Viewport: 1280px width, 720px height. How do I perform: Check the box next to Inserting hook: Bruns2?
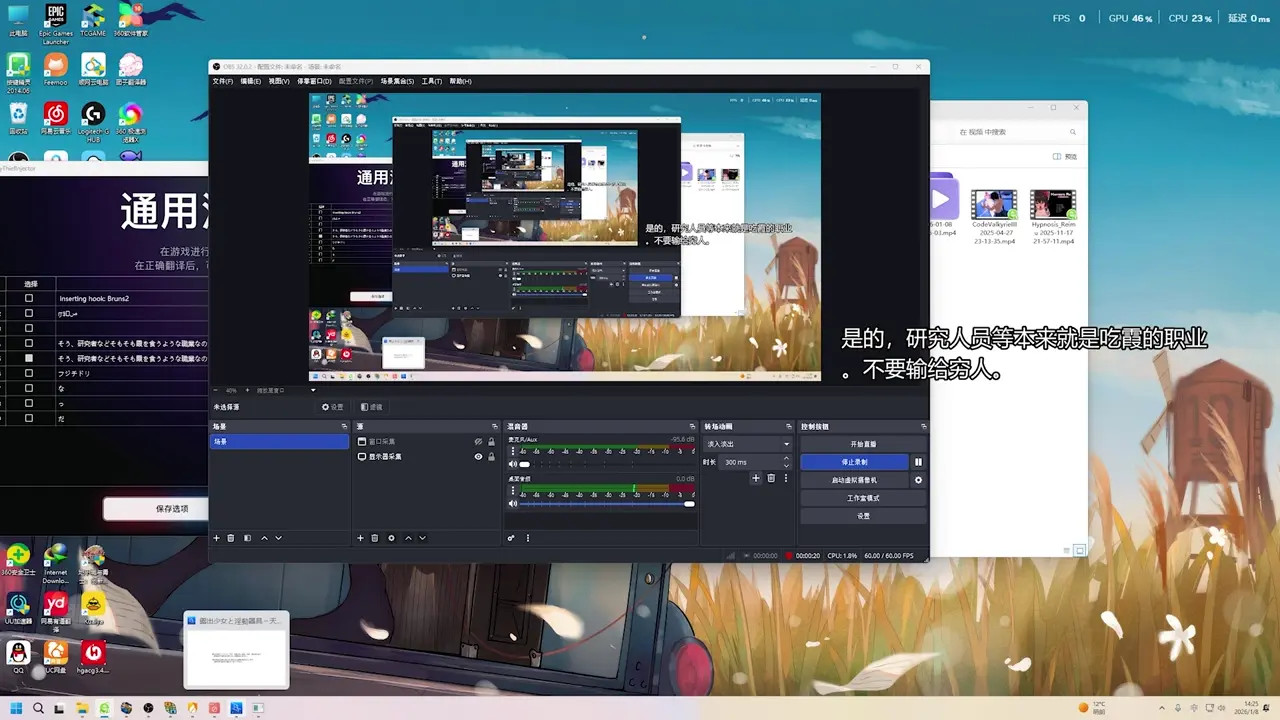click(x=29, y=298)
